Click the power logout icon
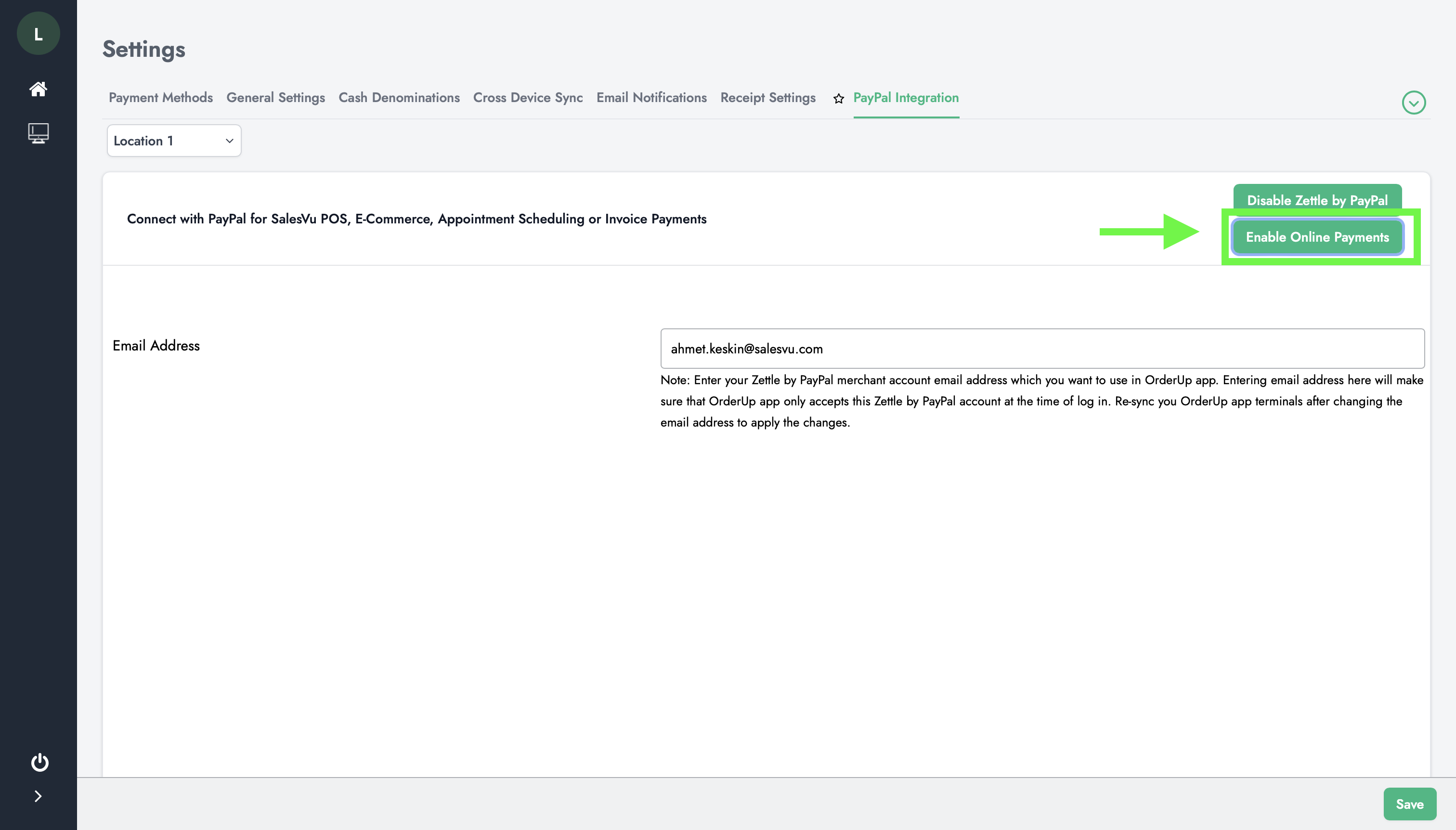The image size is (1456, 830). point(39,762)
